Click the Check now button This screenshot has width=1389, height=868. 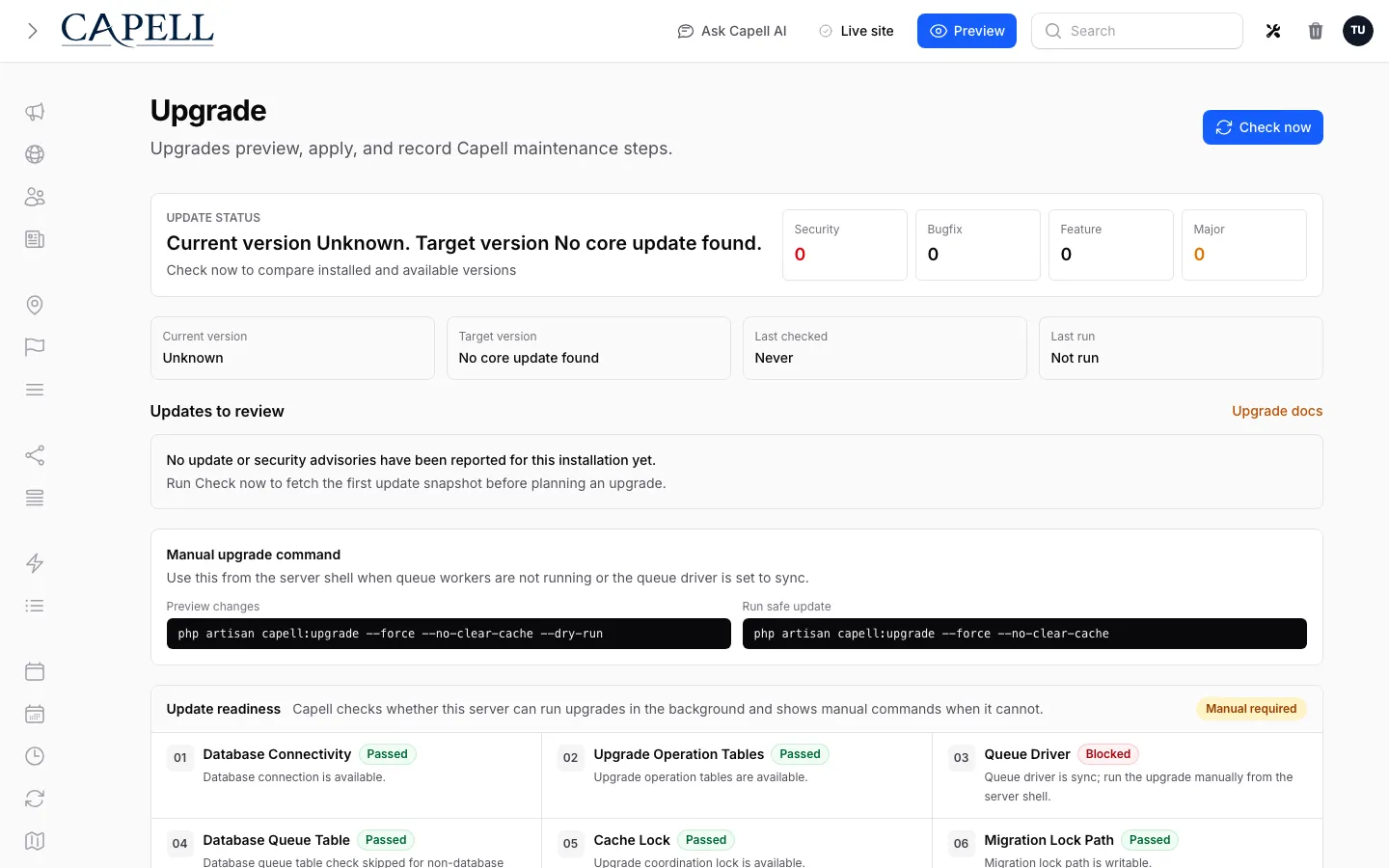[x=1263, y=127]
